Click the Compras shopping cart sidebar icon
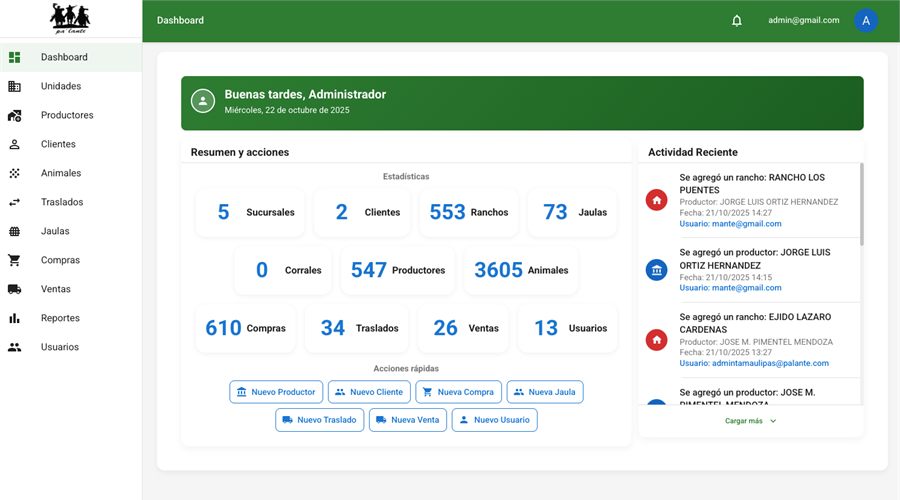 [x=14, y=260]
